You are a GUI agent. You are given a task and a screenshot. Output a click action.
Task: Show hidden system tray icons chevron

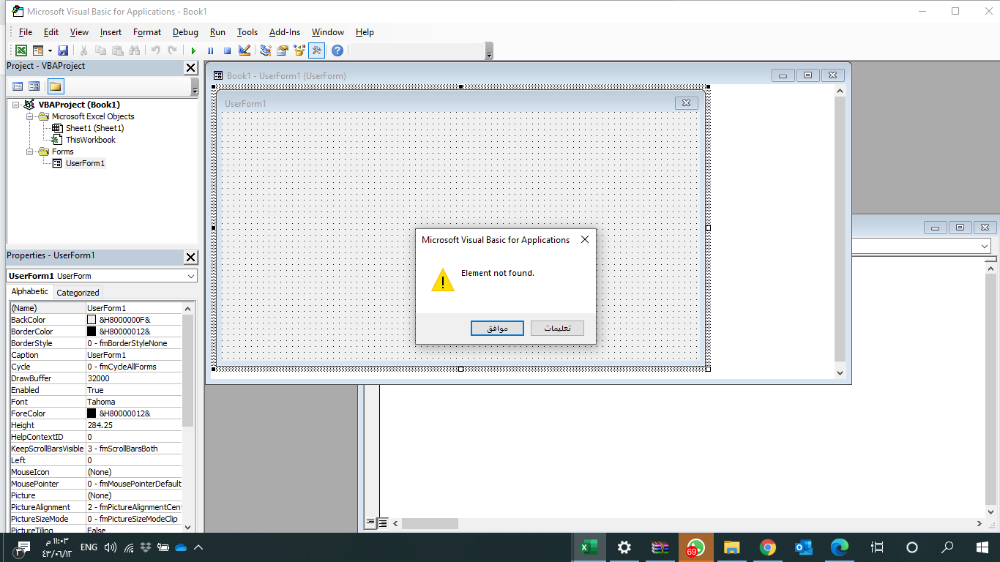198,547
